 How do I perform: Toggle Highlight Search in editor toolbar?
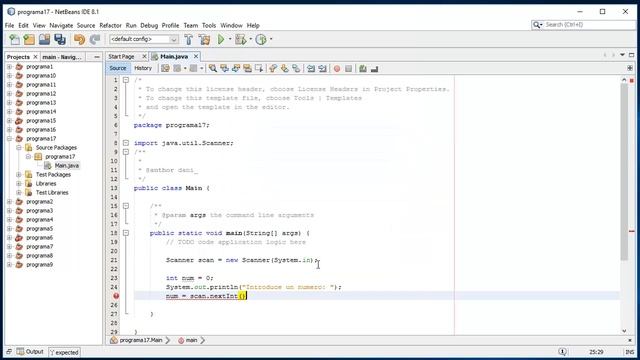pyautogui.click(x=247, y=68)
